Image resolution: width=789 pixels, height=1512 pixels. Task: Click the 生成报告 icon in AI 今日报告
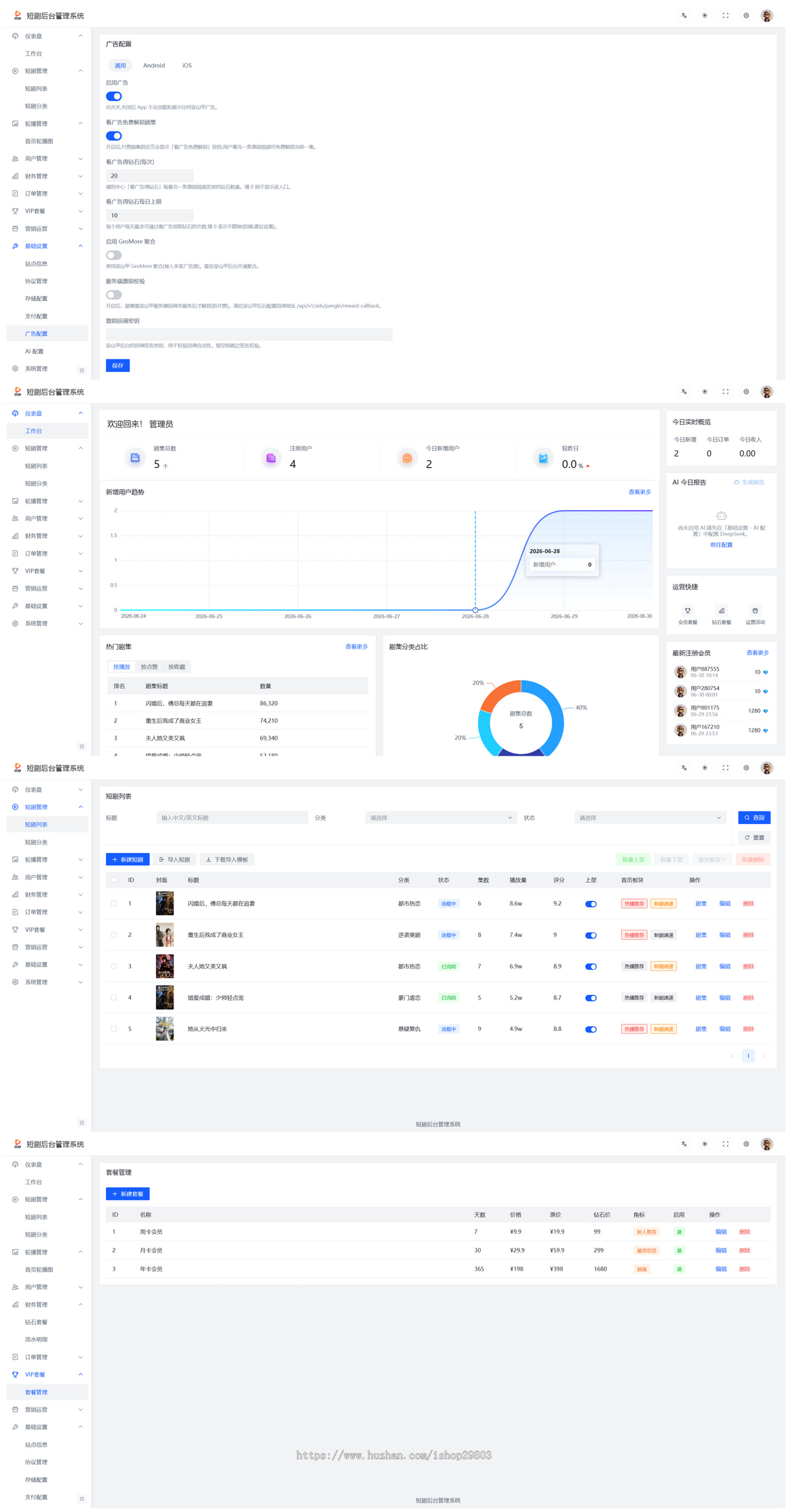pos(736,482)
